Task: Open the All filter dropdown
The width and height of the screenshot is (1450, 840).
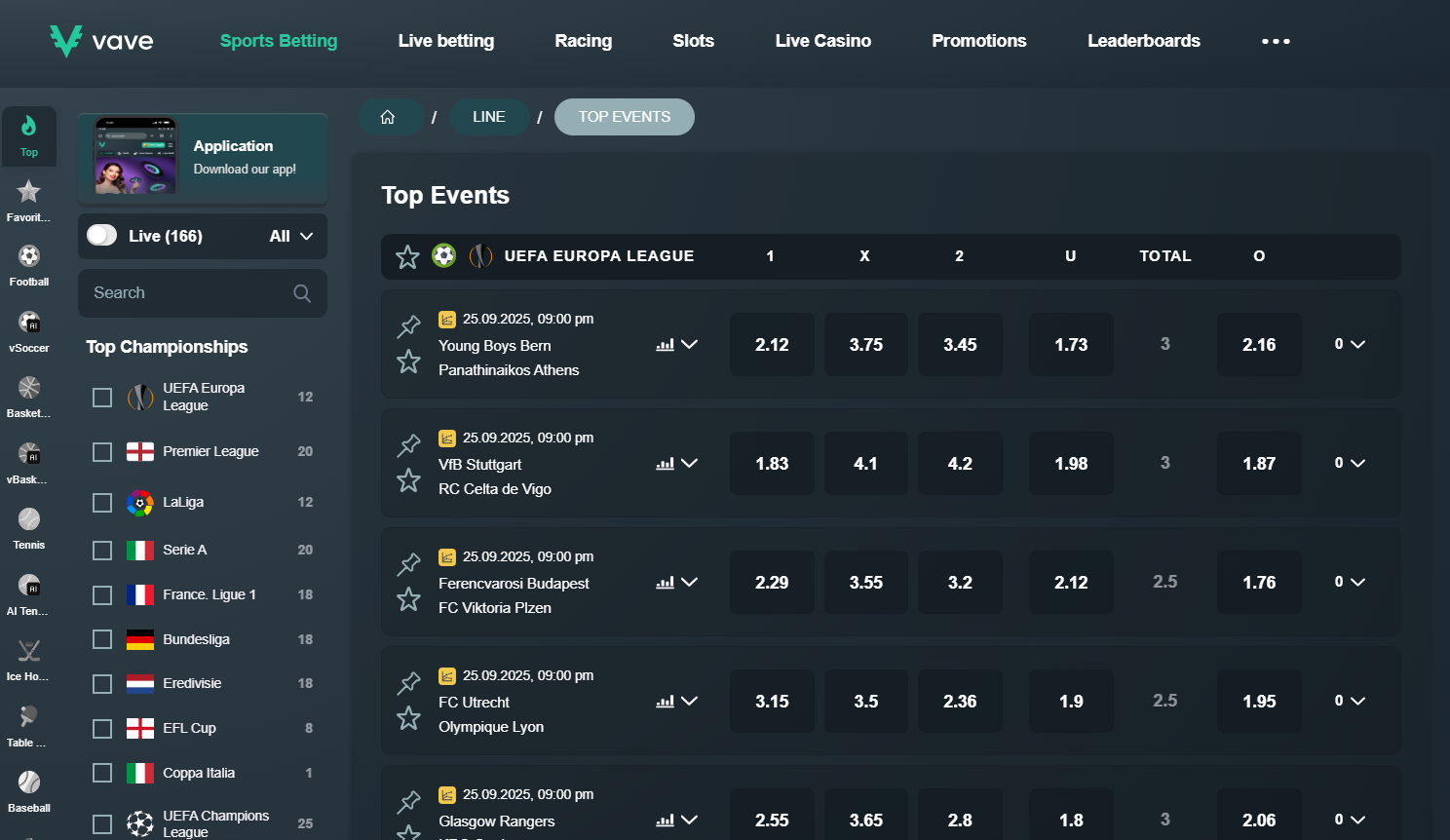Action: click(x=291, y=236)
